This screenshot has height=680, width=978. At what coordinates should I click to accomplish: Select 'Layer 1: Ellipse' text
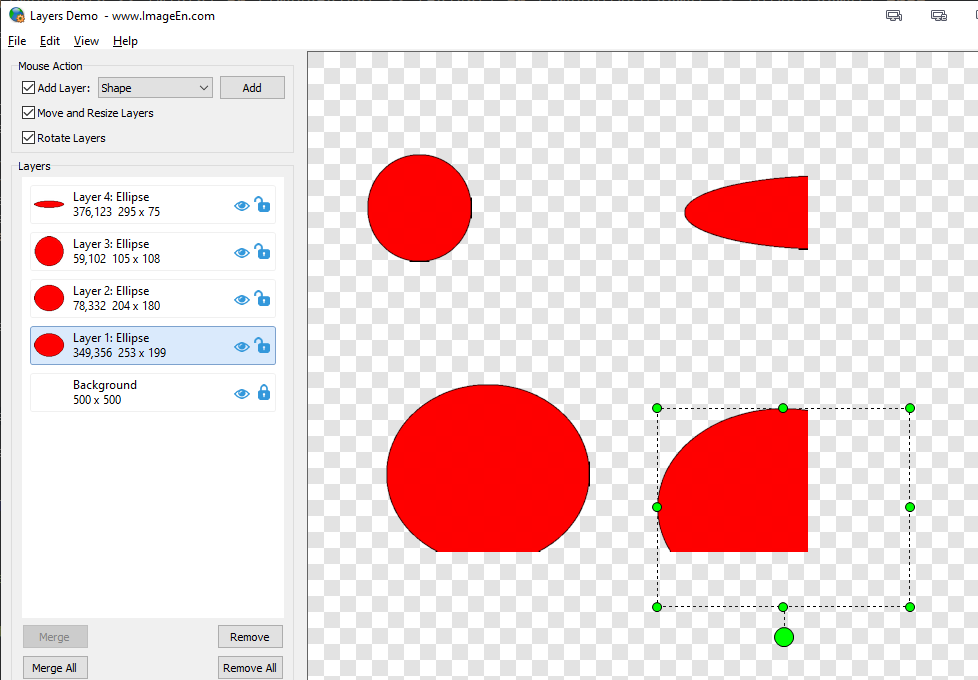111,338
